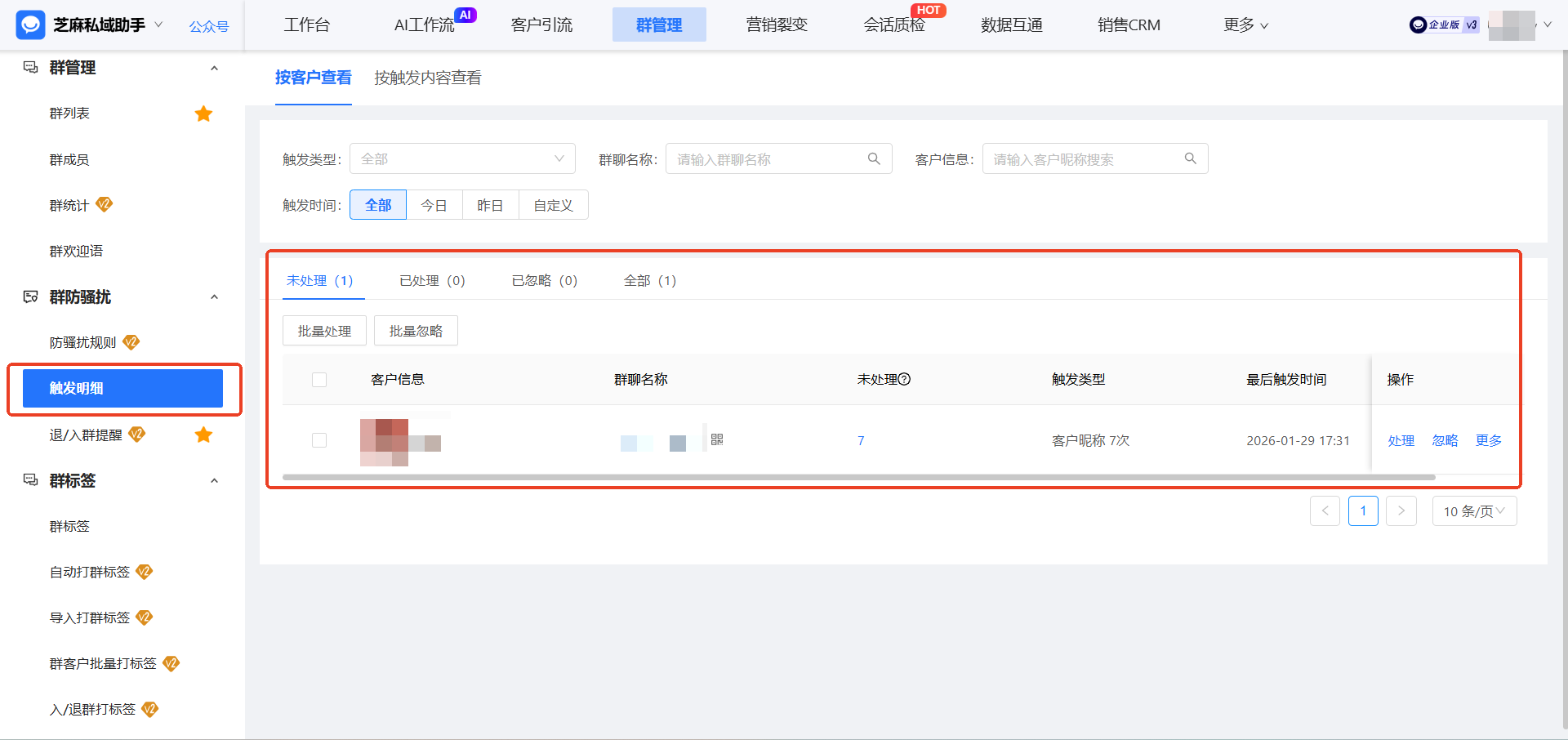The image size is (1568, 740).
Task: Open the 会话质检 navigation menu
Action: (x=894, y=25)
